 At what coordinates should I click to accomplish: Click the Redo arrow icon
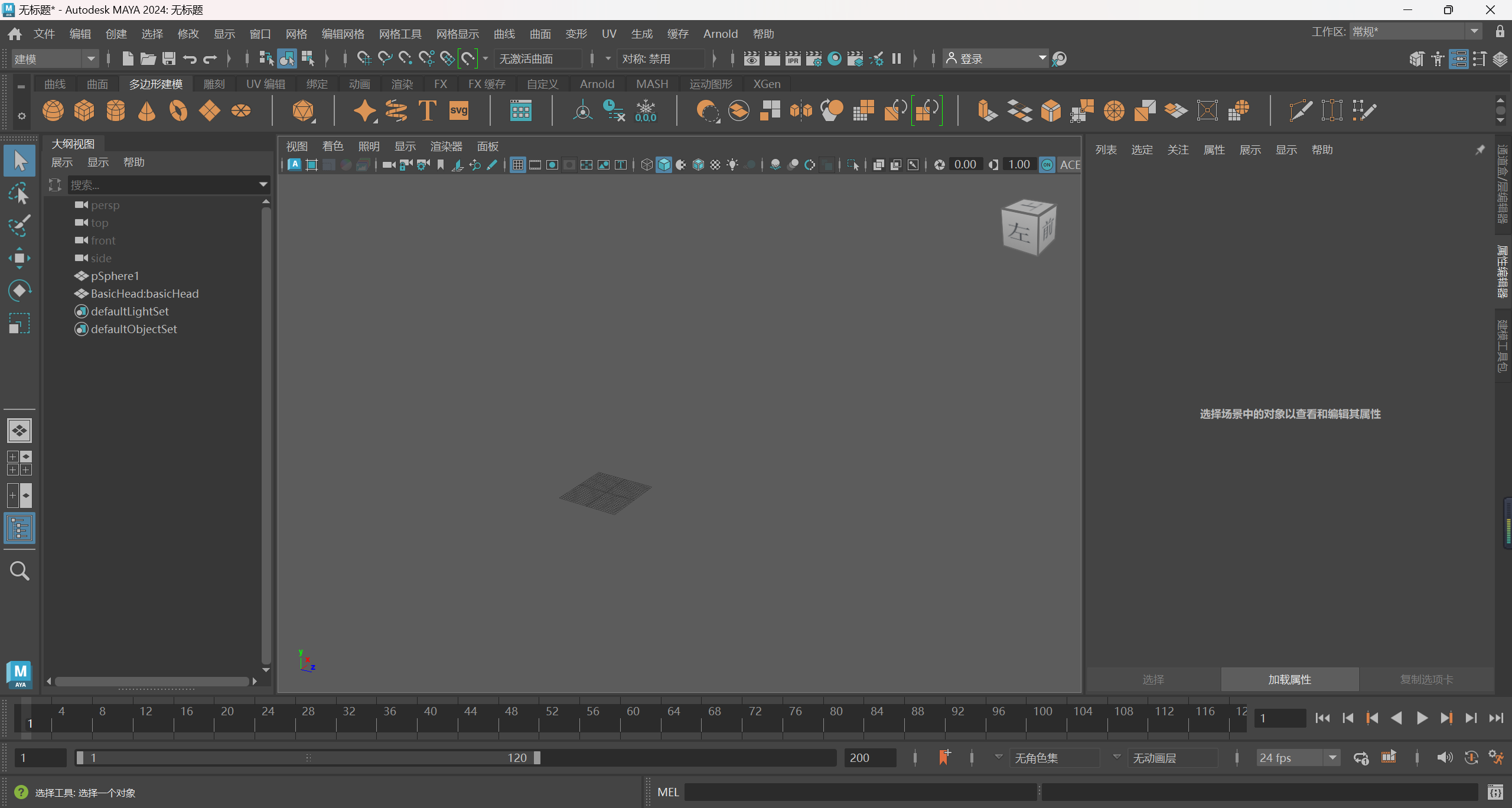(210, 58)
